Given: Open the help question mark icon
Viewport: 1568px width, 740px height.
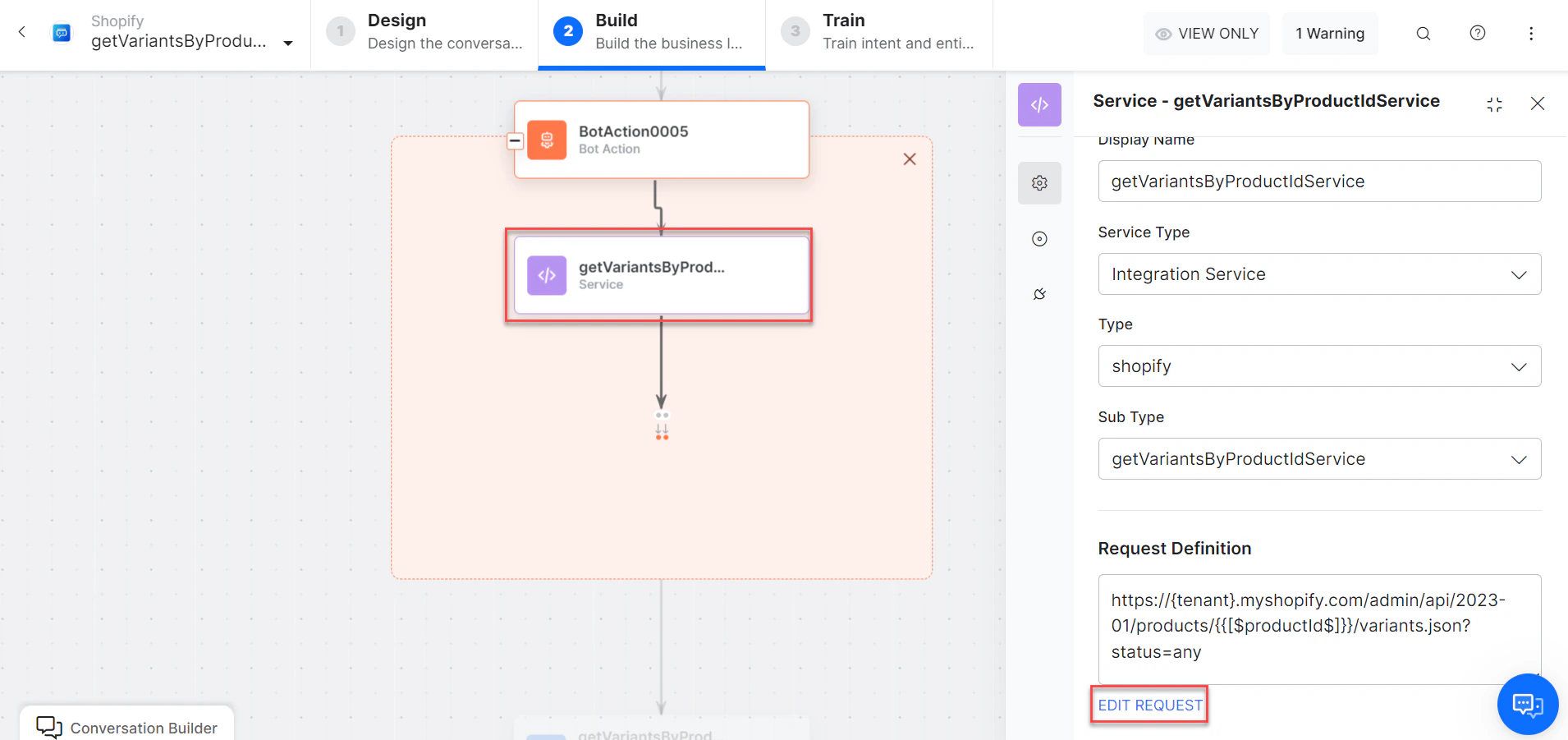Looking at the screenshot, I should click(1477, 33).
